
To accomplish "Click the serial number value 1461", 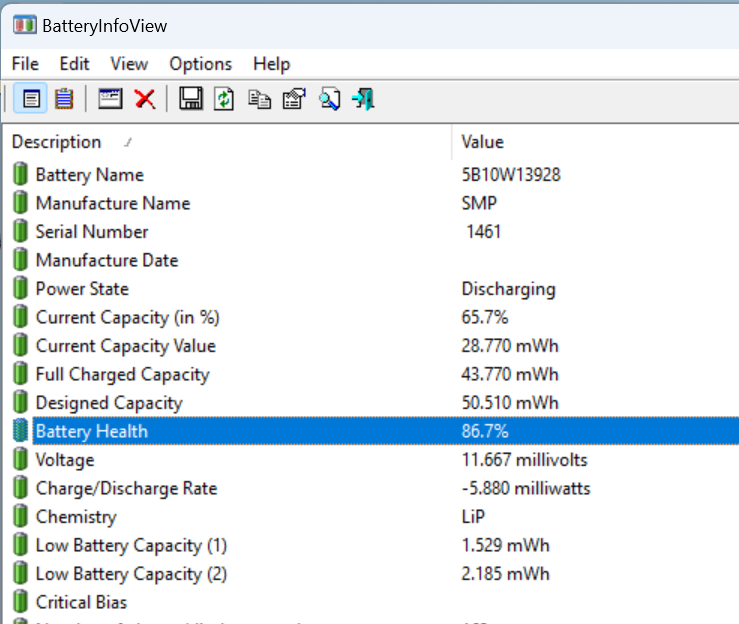I will [x=484, y=231].
